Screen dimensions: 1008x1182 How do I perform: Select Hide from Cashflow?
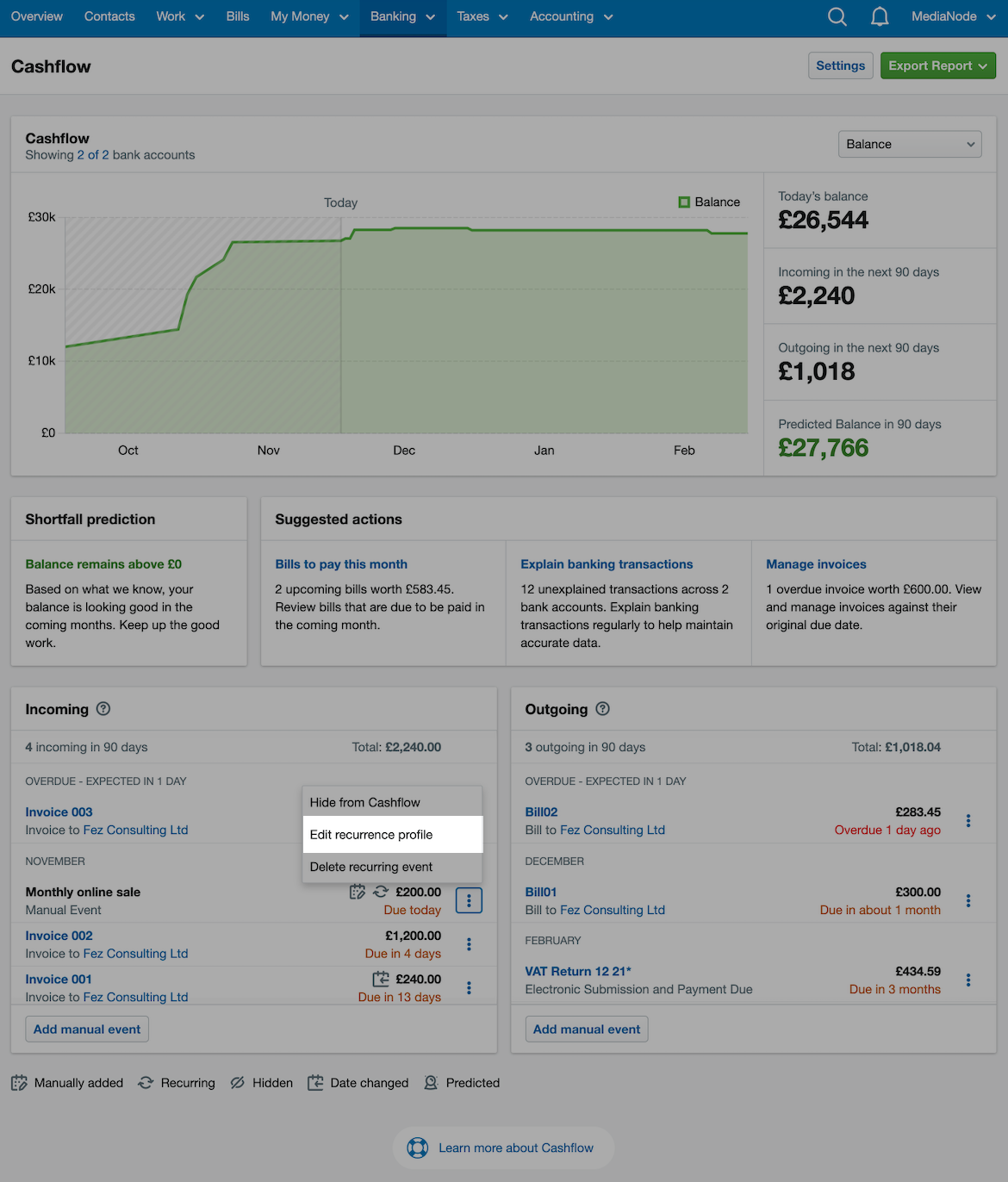392,802
